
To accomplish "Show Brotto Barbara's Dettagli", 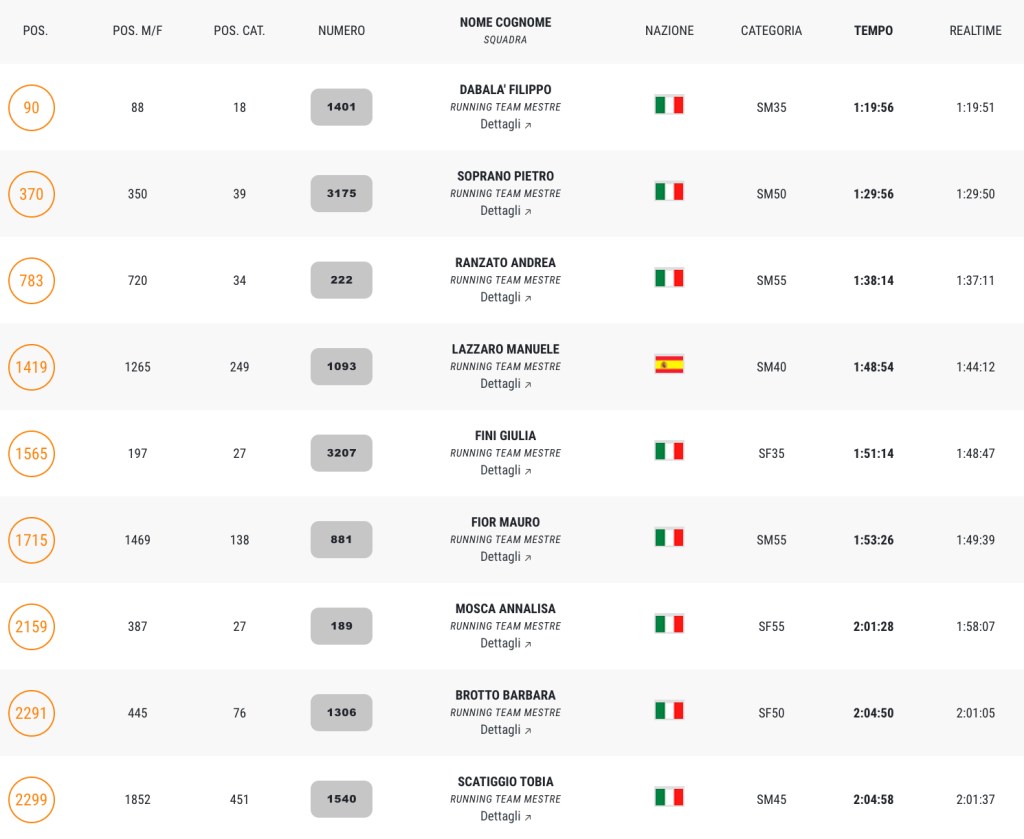I will pyautogui.click(x=505, y=729).
